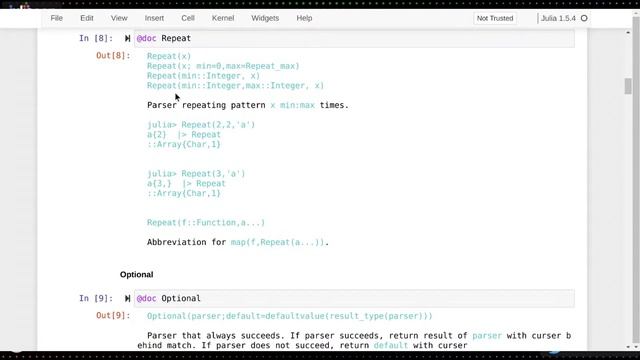
Task: Click the 'Repeat(x)' signature line
Action: click(x=169, y=56)
